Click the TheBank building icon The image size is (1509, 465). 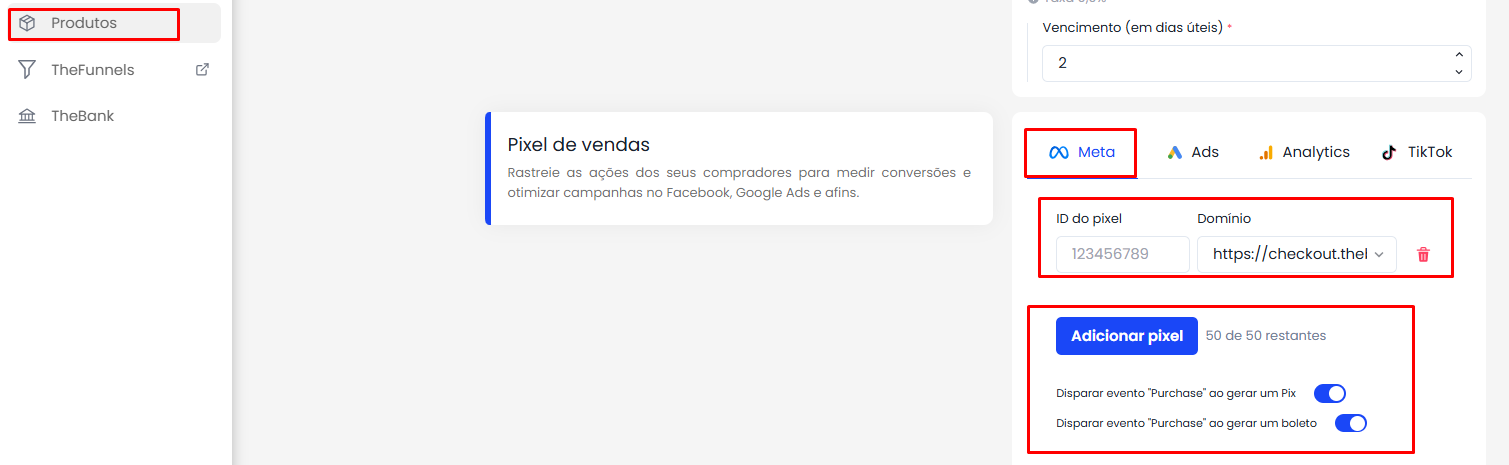[x=27, y=116]
